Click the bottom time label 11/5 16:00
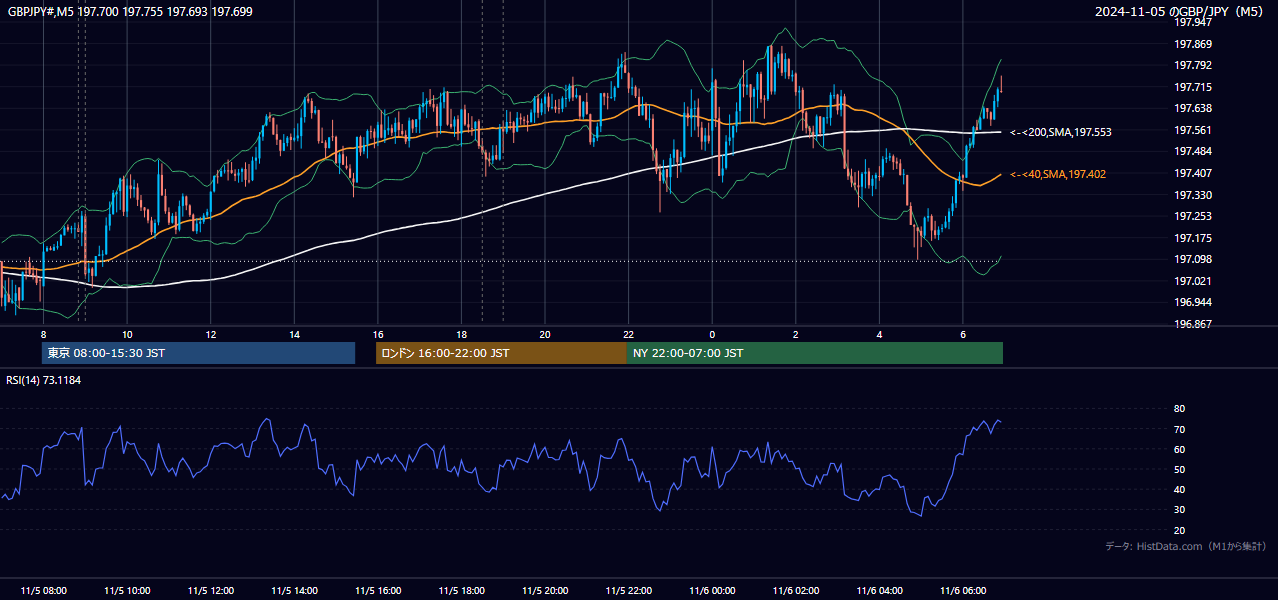Viewport: 1278px width, 600px height. click(377, 590)
